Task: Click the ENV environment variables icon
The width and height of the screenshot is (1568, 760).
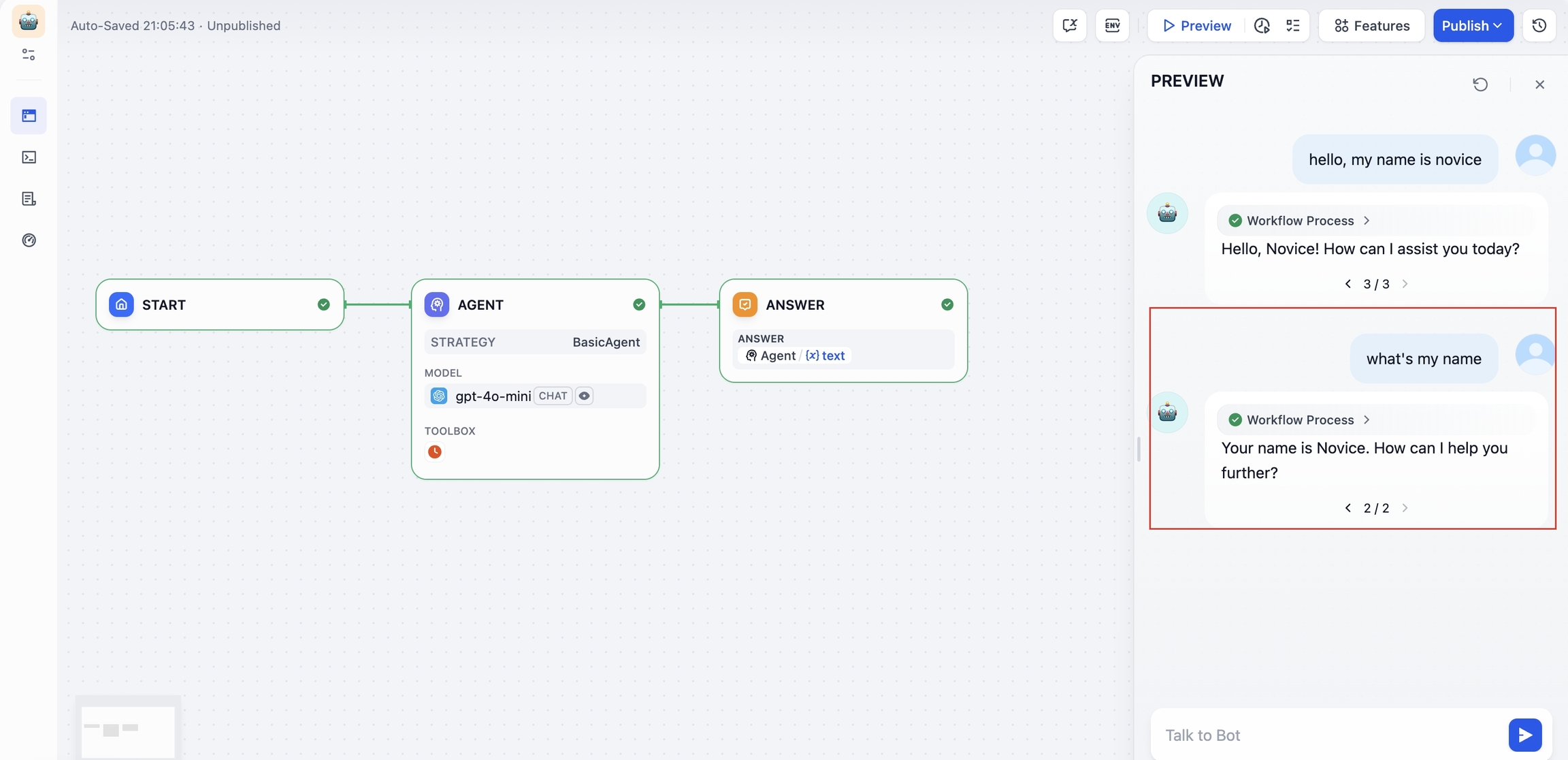Action: click(1112, 26)
